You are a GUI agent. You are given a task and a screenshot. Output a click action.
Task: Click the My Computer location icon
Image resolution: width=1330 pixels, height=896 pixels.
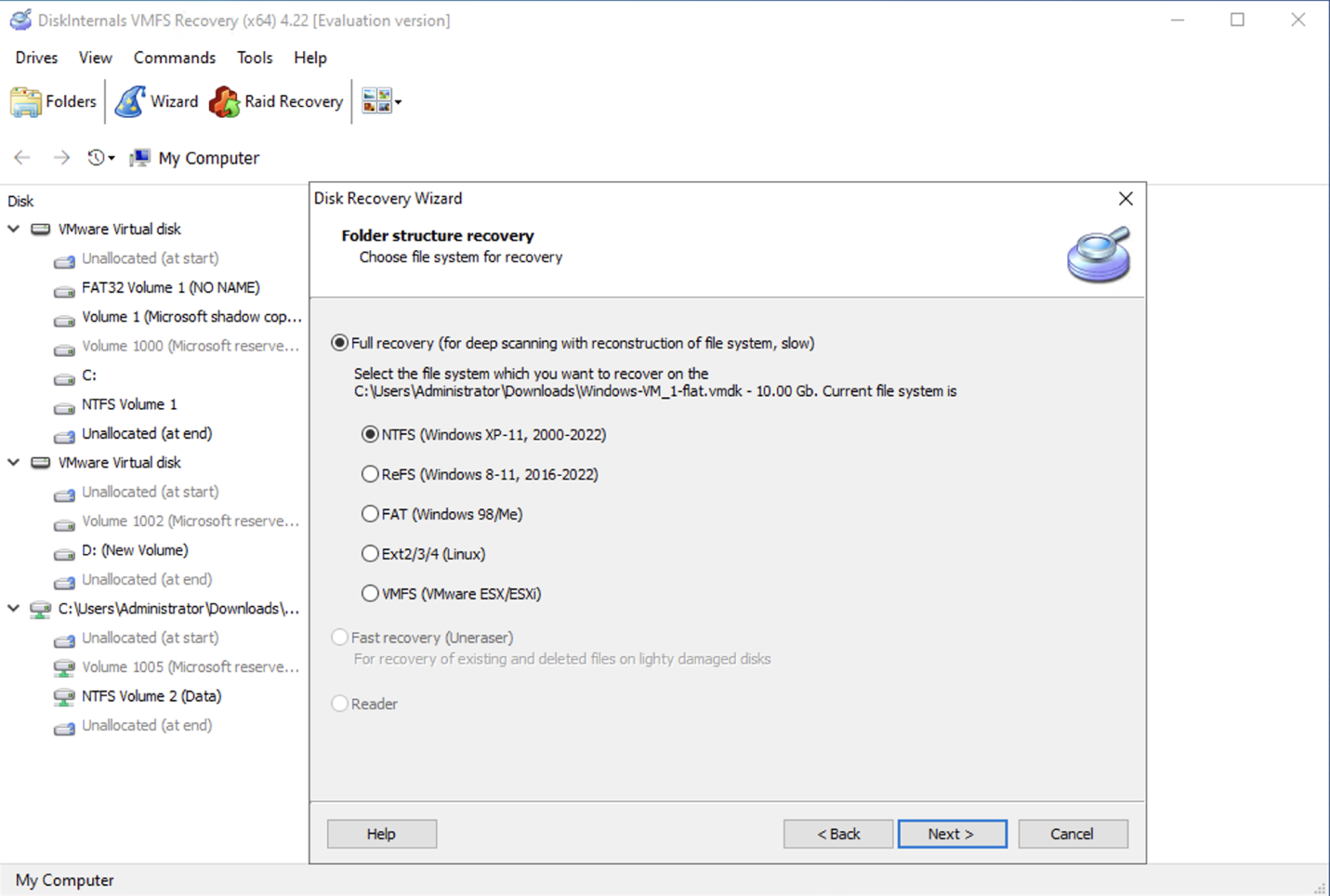pos(139,158)
